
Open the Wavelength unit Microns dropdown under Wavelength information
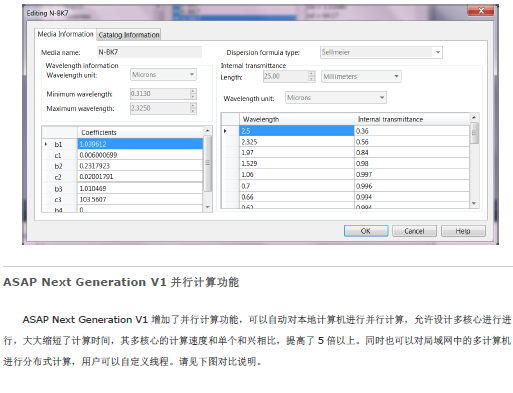[x=163, y=74]
